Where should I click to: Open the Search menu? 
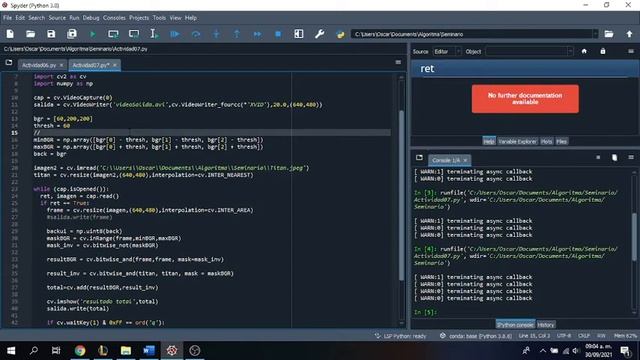click(x=36, y=18)
